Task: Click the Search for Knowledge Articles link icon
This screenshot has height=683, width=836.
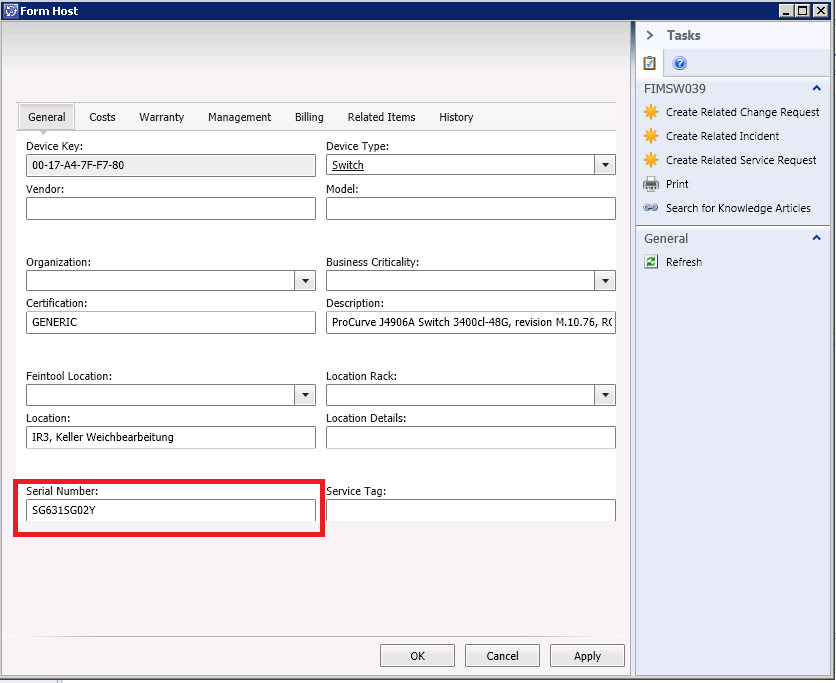Action: (x=650, y=208)
